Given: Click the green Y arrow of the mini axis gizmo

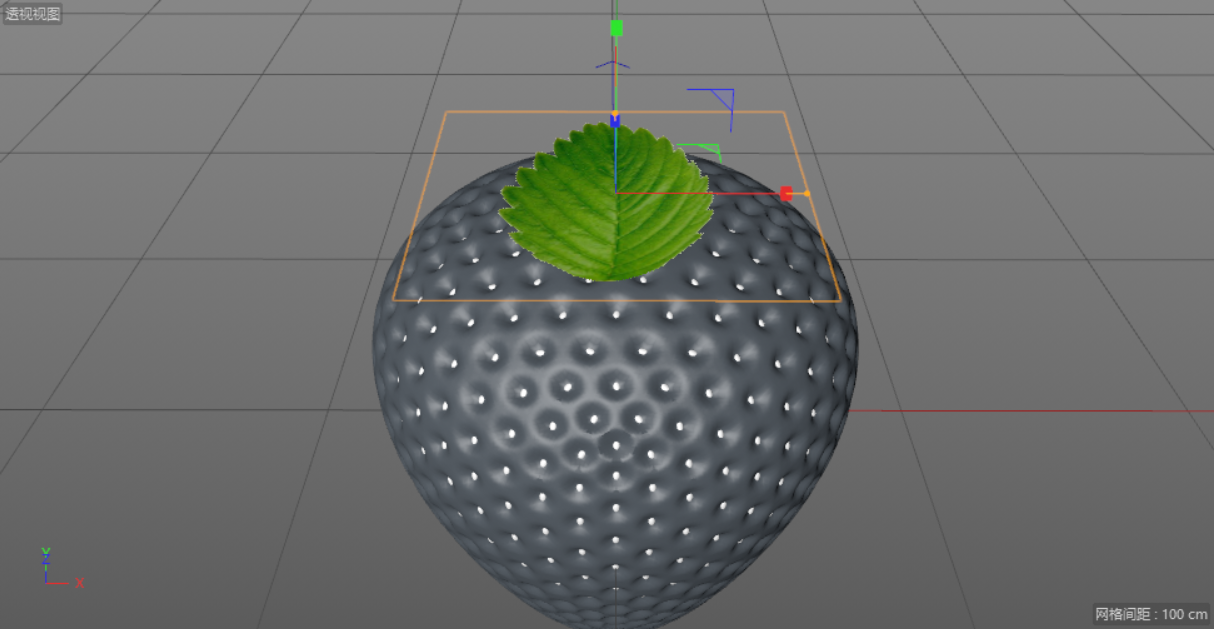Looking at the screenshot, I should [45, 550].
